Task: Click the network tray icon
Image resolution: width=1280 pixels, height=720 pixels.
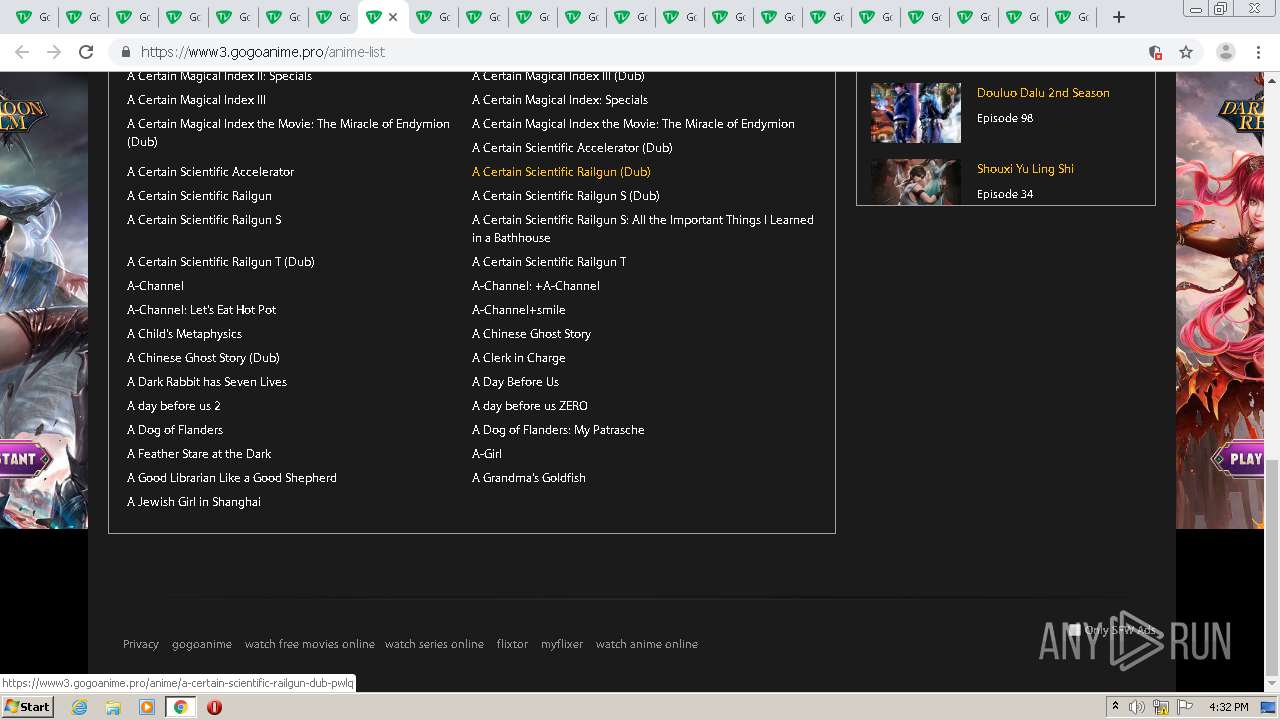Action: [1162, 707]
